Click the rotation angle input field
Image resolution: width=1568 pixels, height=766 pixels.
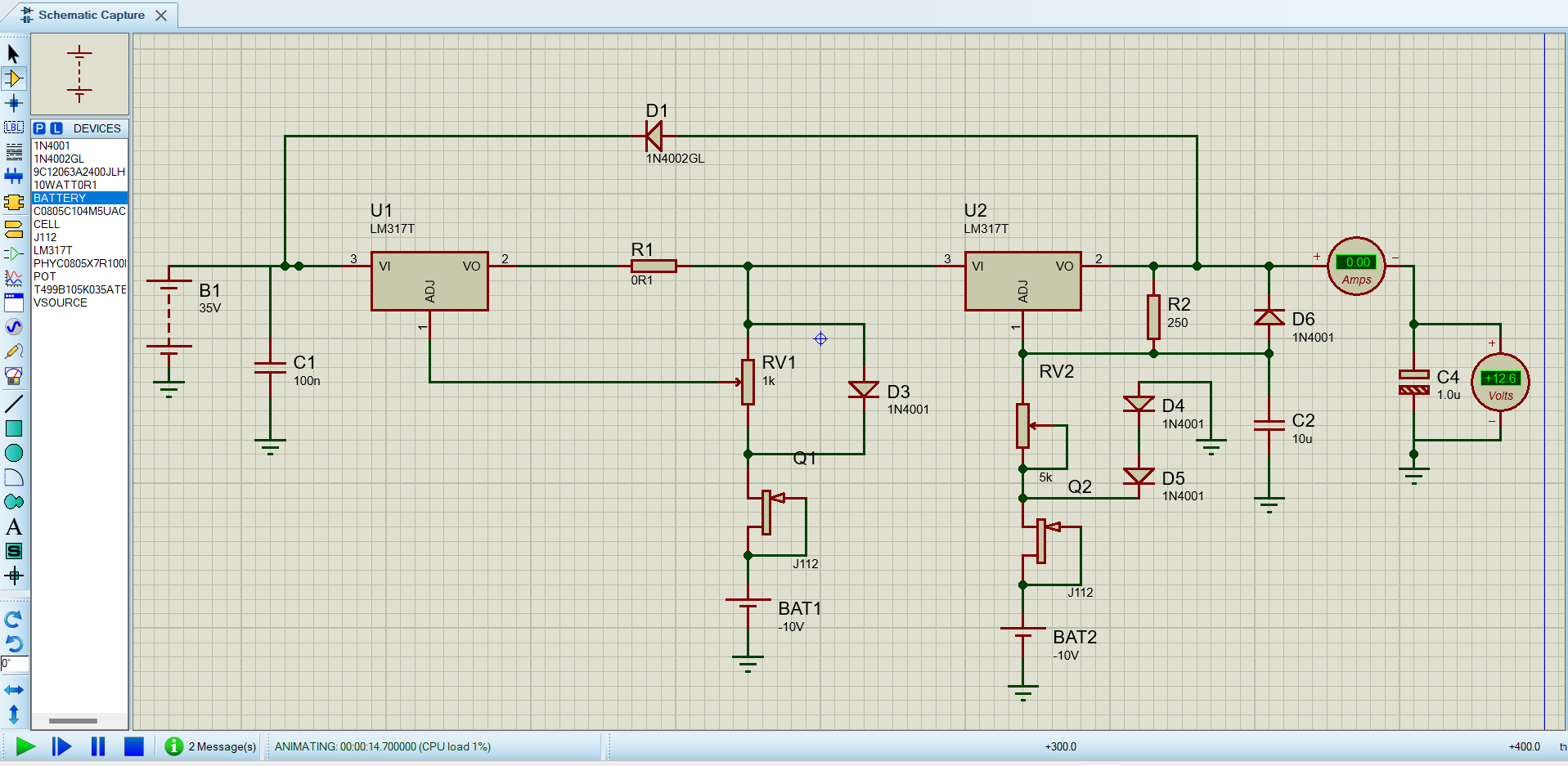(x=15, y=664)
